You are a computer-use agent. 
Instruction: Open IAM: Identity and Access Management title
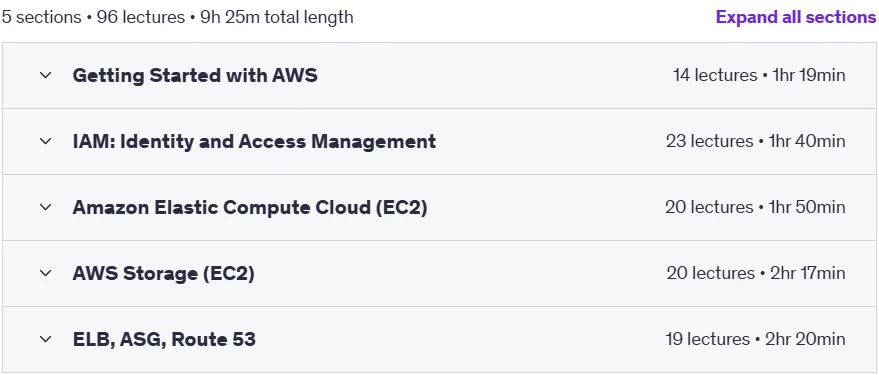[x=254, y=141]
